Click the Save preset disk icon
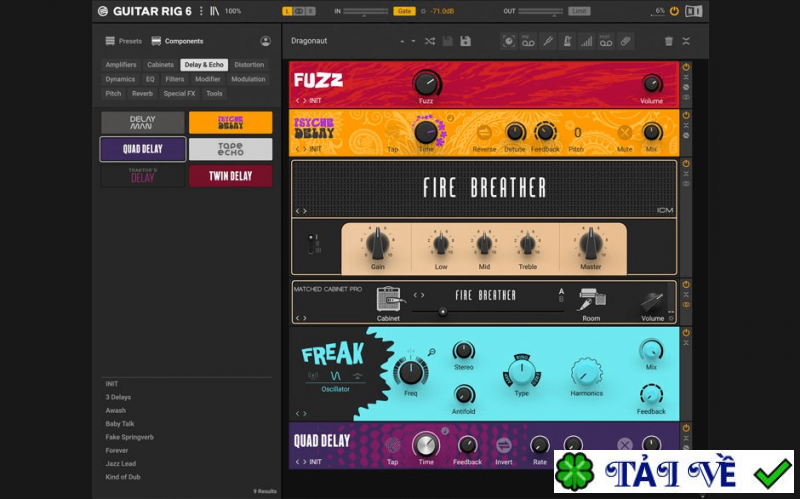Screen dimensions: 800x499 point(447,41)
